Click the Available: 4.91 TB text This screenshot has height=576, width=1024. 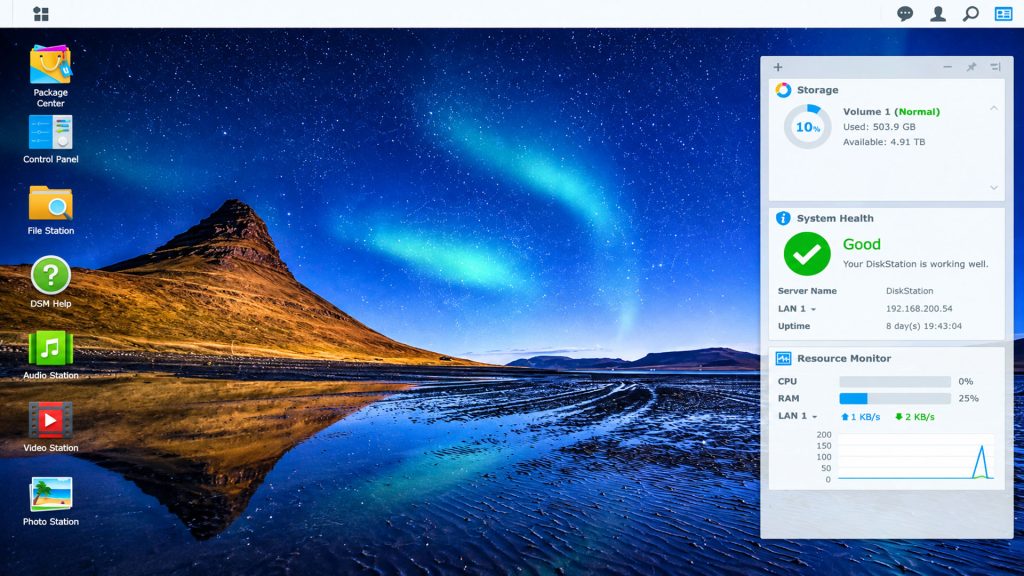click(x=884, y=142)
